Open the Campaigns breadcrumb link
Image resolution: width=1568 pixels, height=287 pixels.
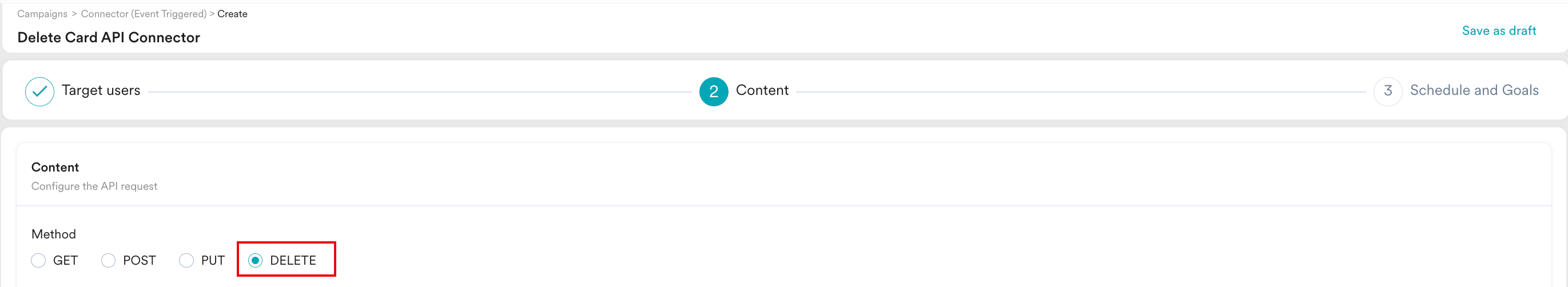click(x=43, y=13)
